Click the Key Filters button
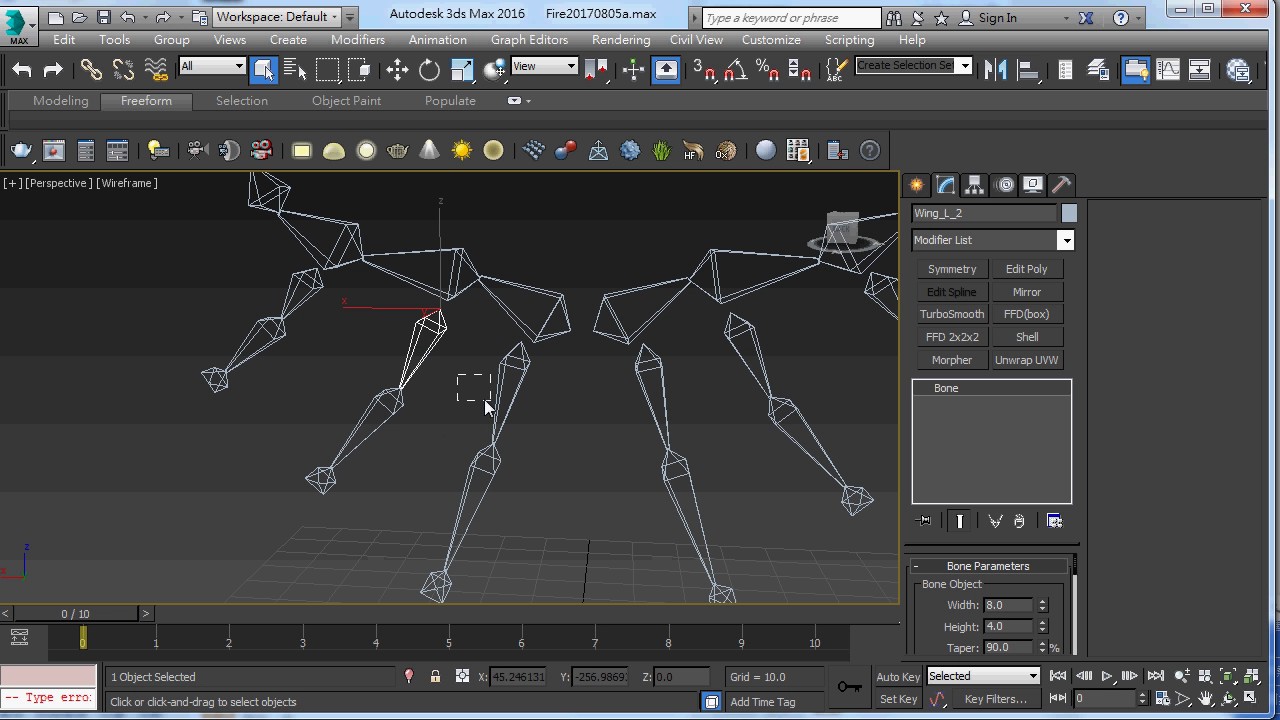 click(995, 699)
